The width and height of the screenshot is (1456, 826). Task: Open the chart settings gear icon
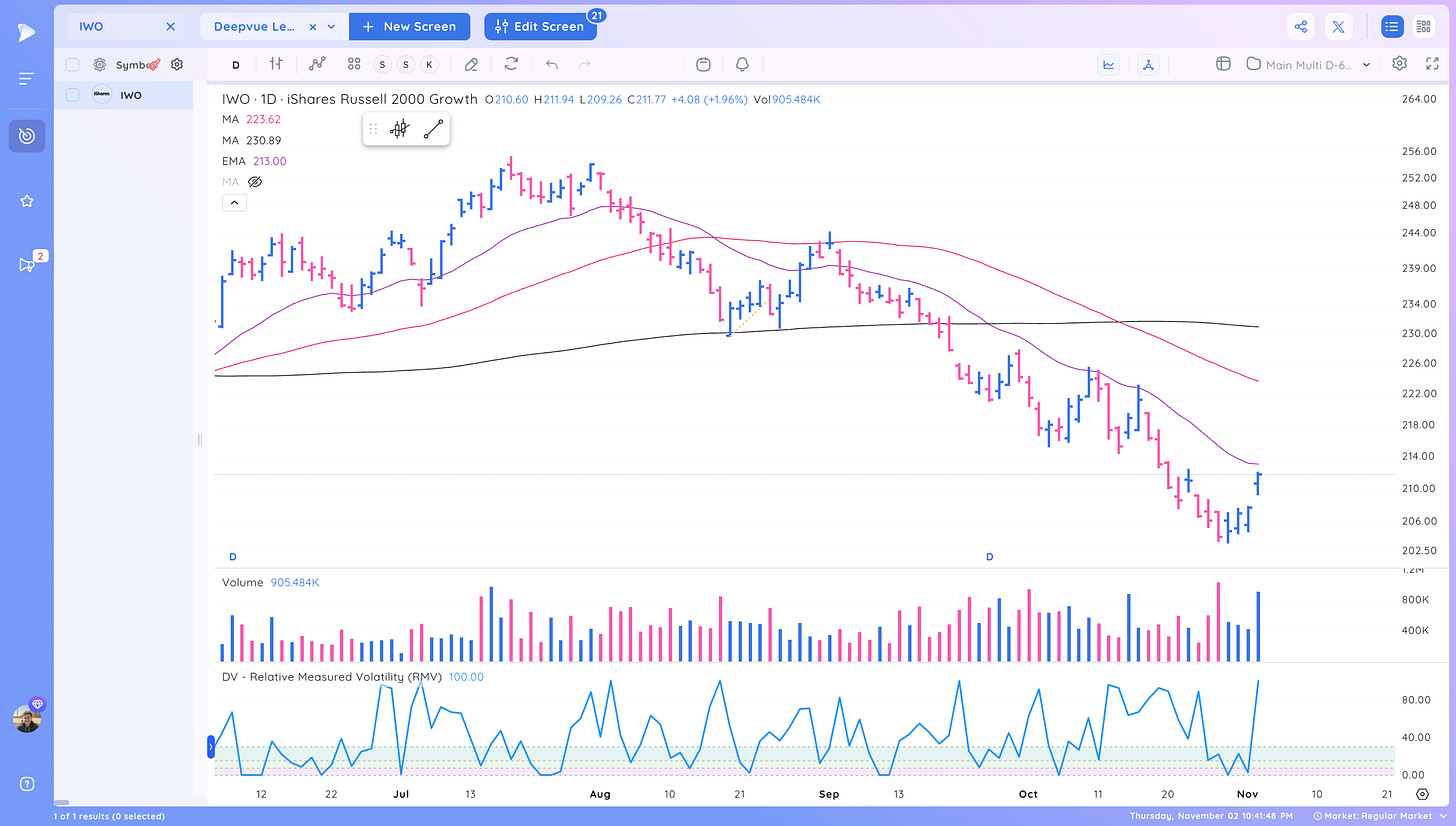coord(1399,64)
